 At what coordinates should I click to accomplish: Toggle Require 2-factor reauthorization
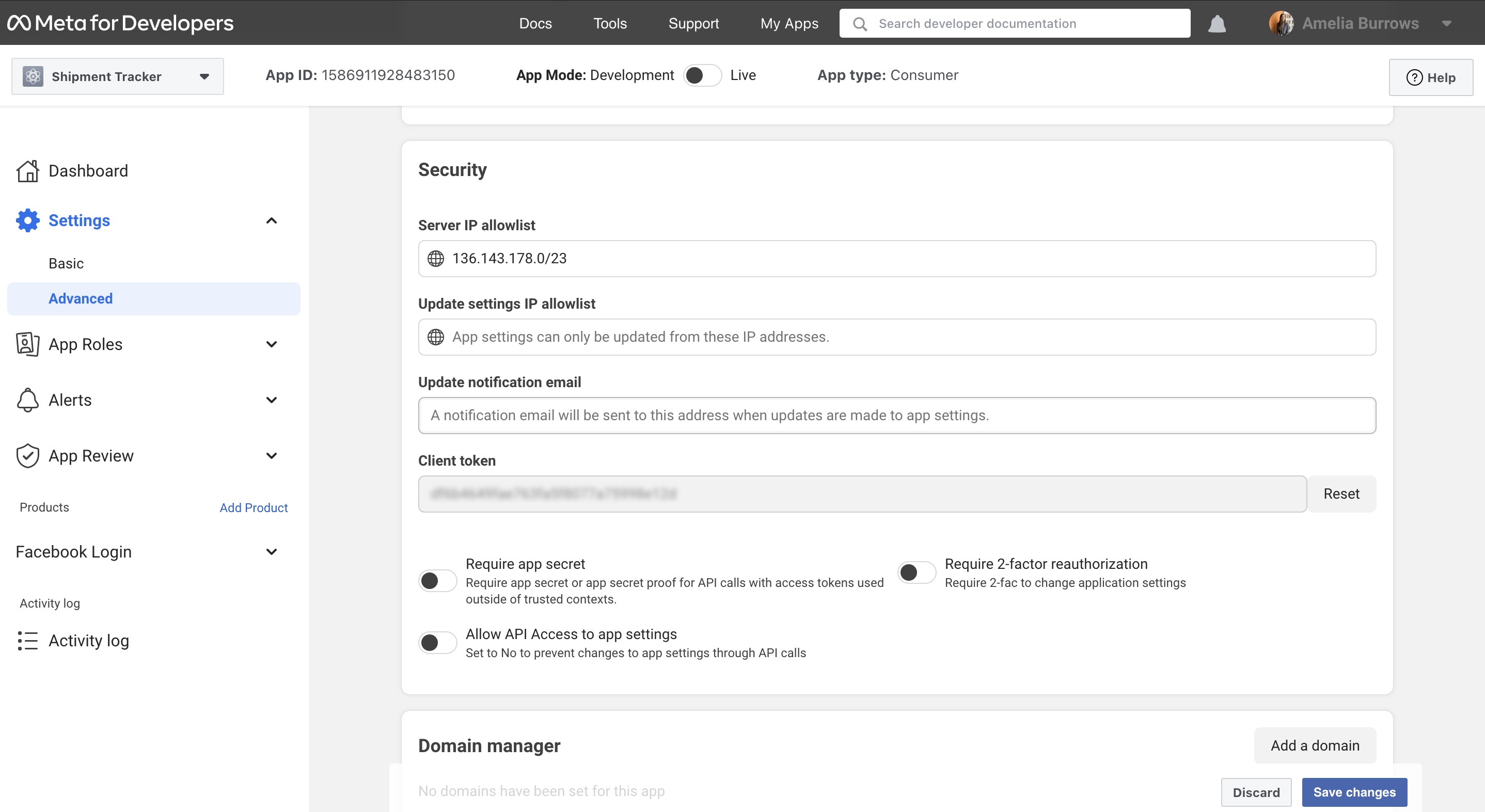[x=915, y=571]
